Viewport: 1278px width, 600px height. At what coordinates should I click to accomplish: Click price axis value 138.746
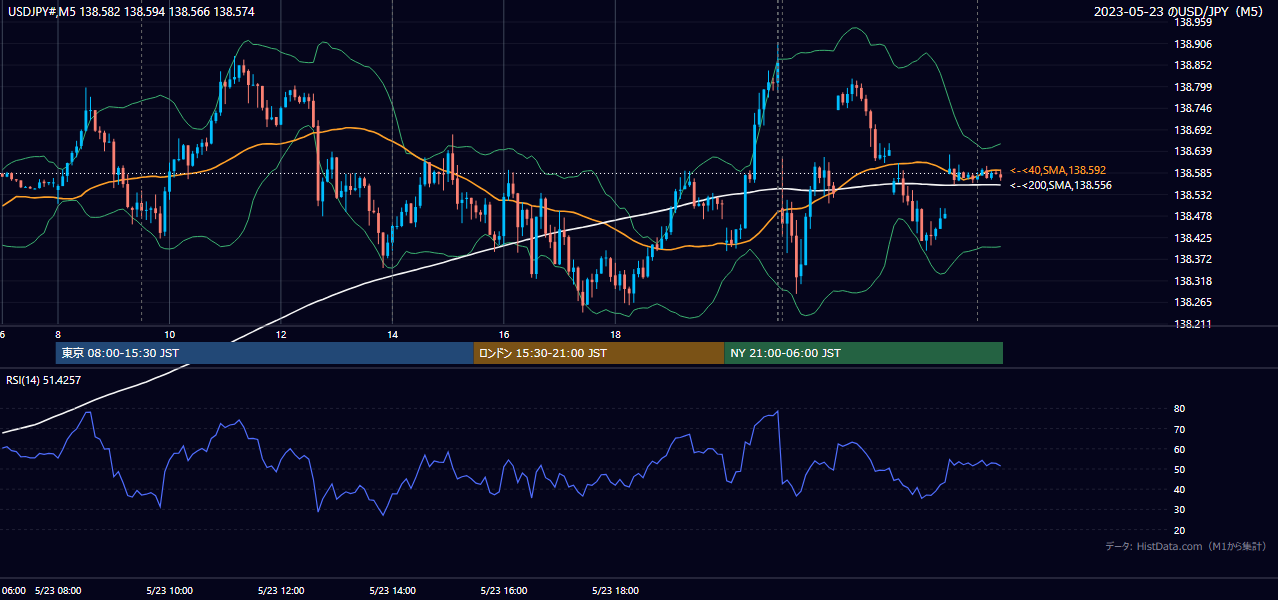tap(1191, 108)
